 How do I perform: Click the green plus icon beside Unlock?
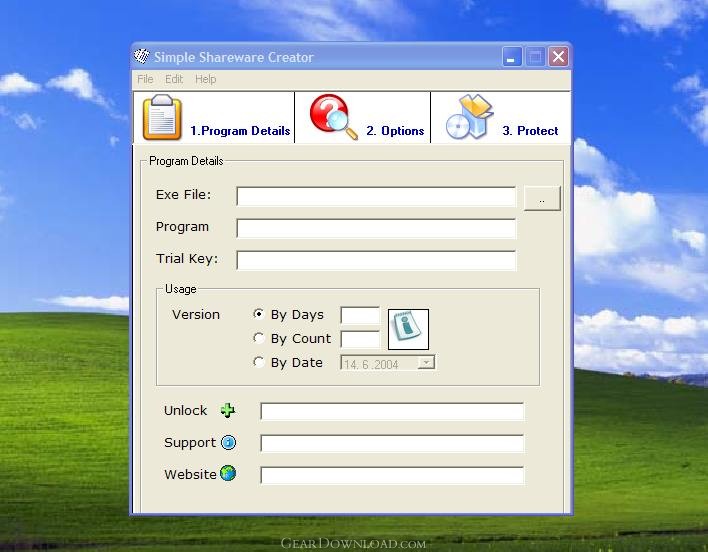tap(228, 410)
